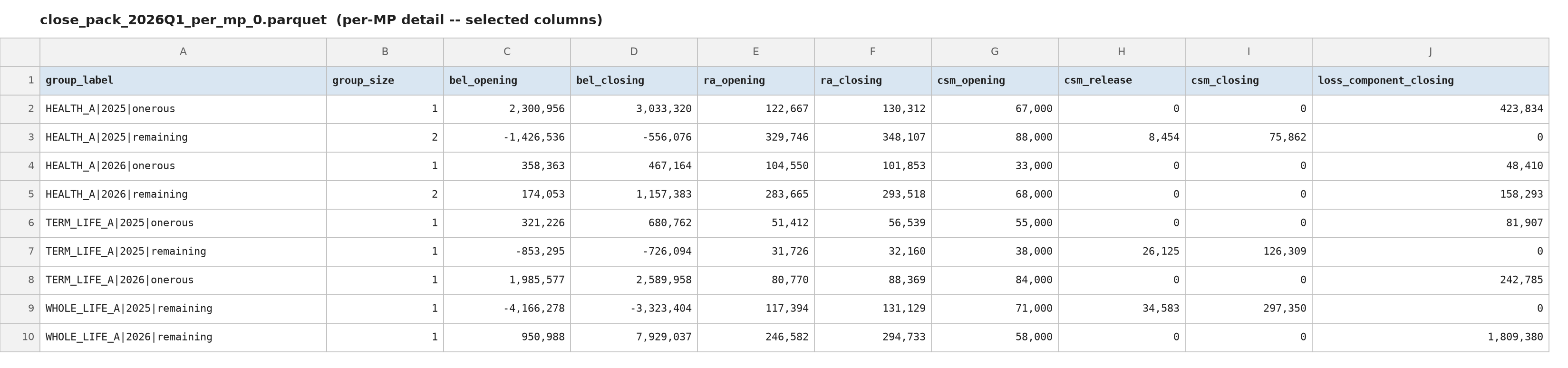This screenshot has width=1568, height=368.
Task: Click the loss_component_closing header cell
Action: (1431, 81)
